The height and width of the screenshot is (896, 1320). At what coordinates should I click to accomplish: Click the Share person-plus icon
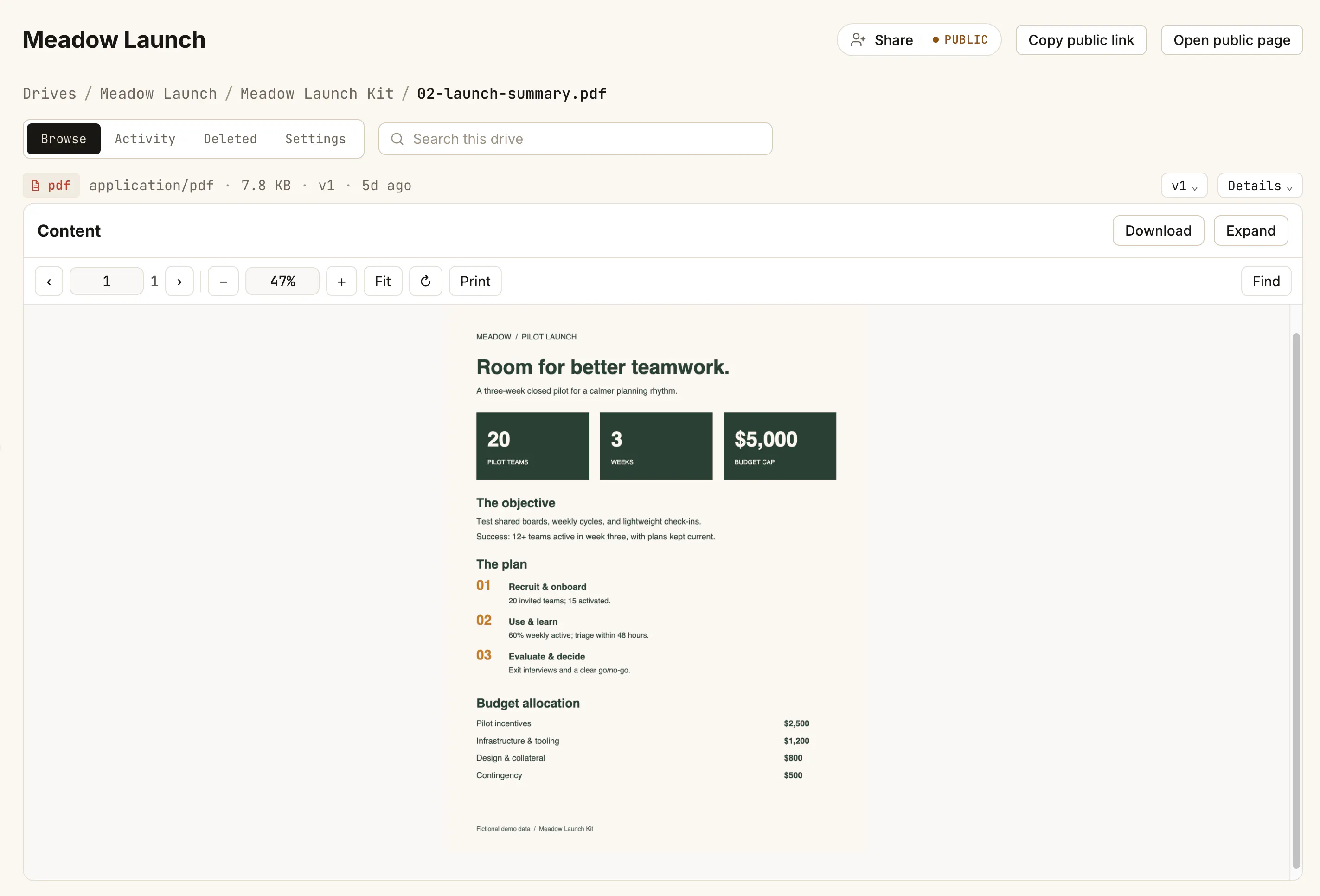(858, 40)
